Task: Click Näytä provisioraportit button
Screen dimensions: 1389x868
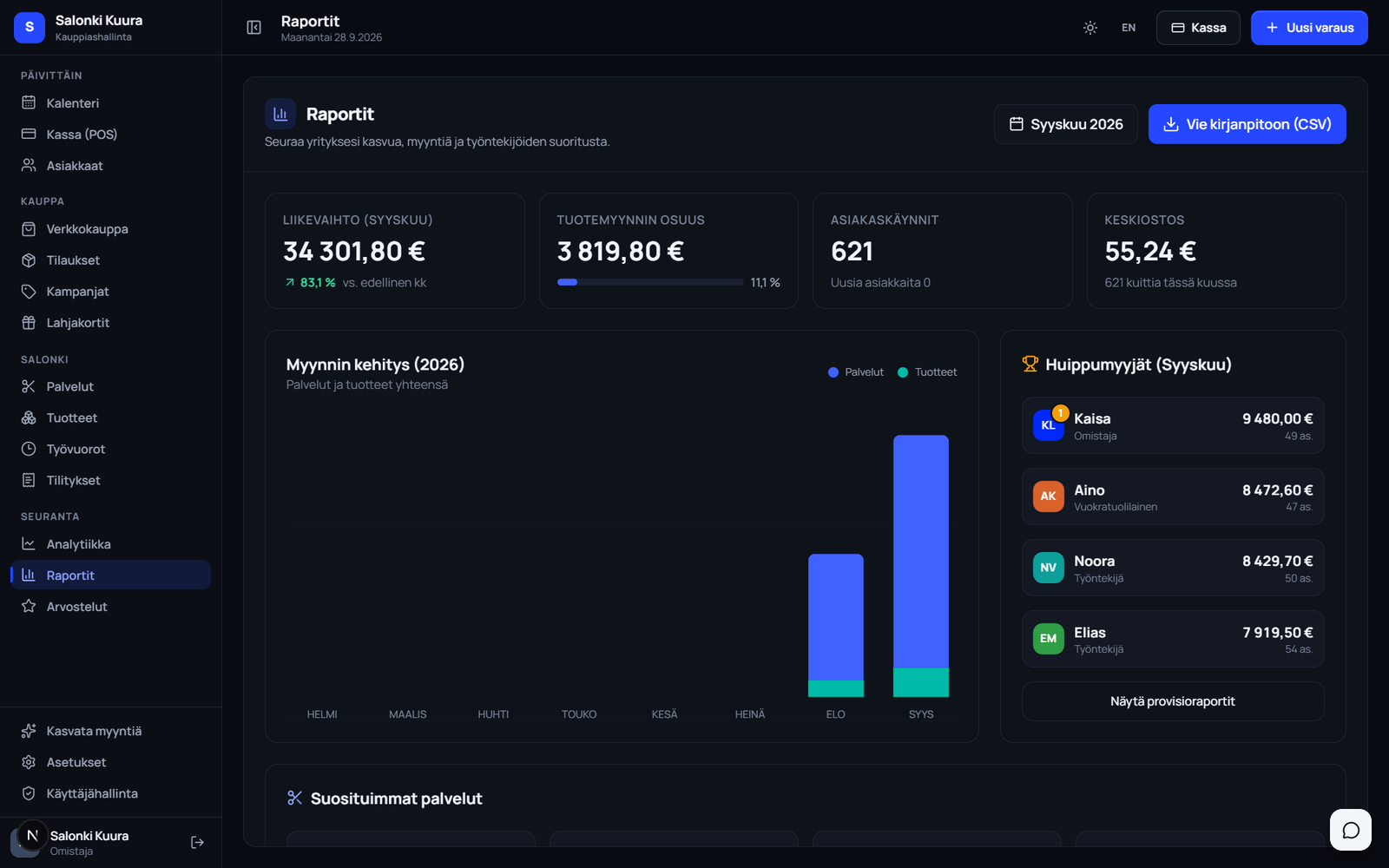Action: click(x=1173, y=701)
